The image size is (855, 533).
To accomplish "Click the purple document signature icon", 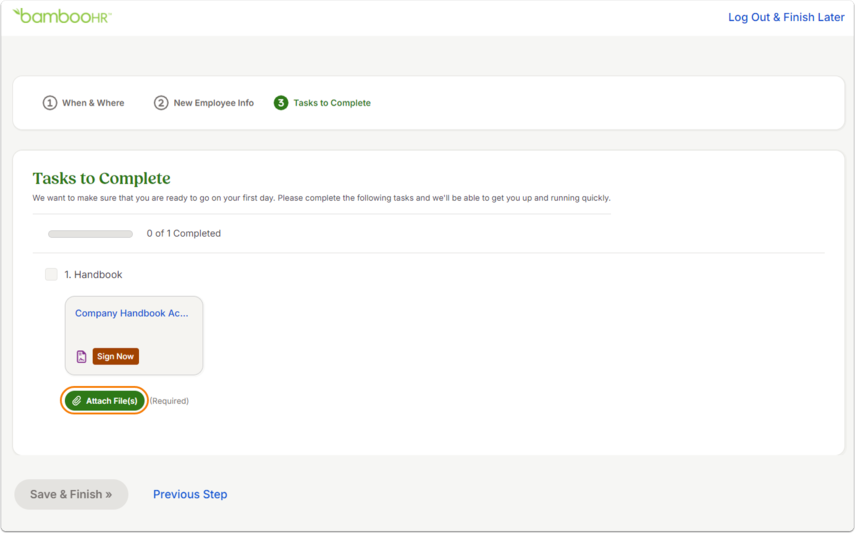I will point(81,356).
